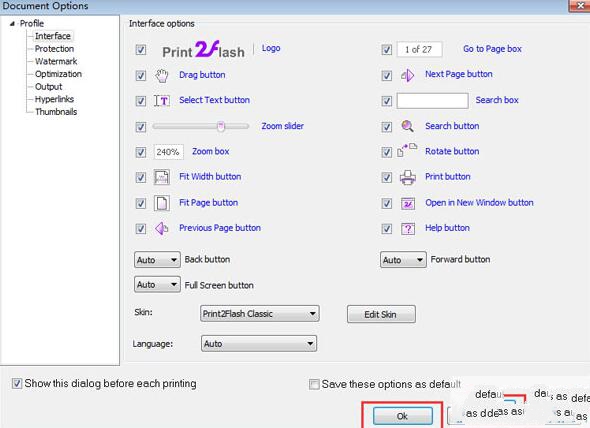The width and height of the screenshot is (590, 428).
Task: Click the Drag button hand icon
Action: (x=162, y=76)
